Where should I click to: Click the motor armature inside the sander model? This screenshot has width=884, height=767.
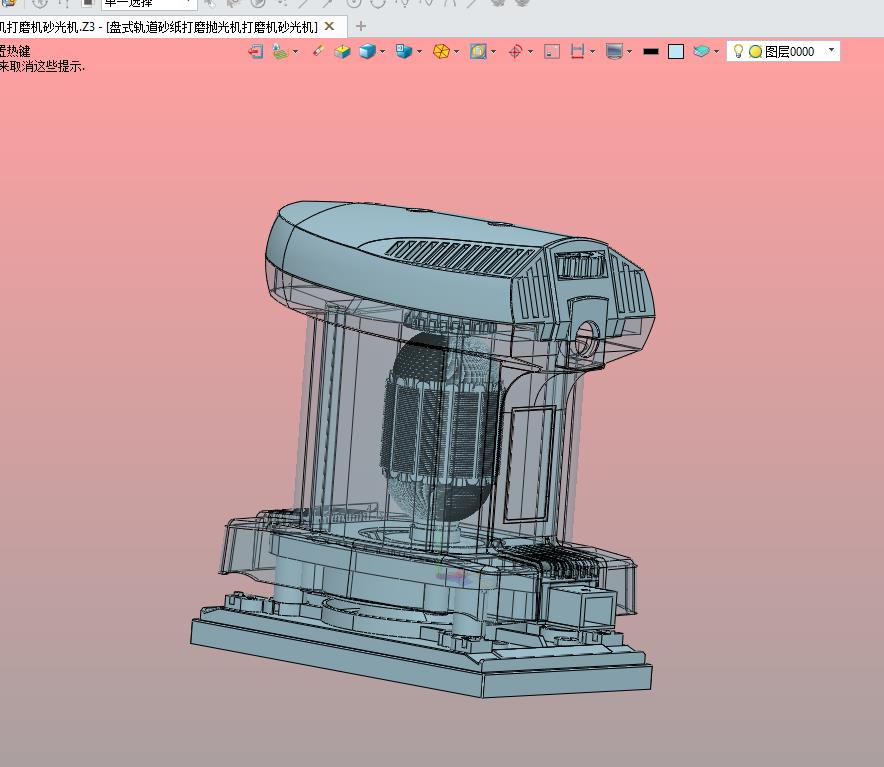[441, 426]
